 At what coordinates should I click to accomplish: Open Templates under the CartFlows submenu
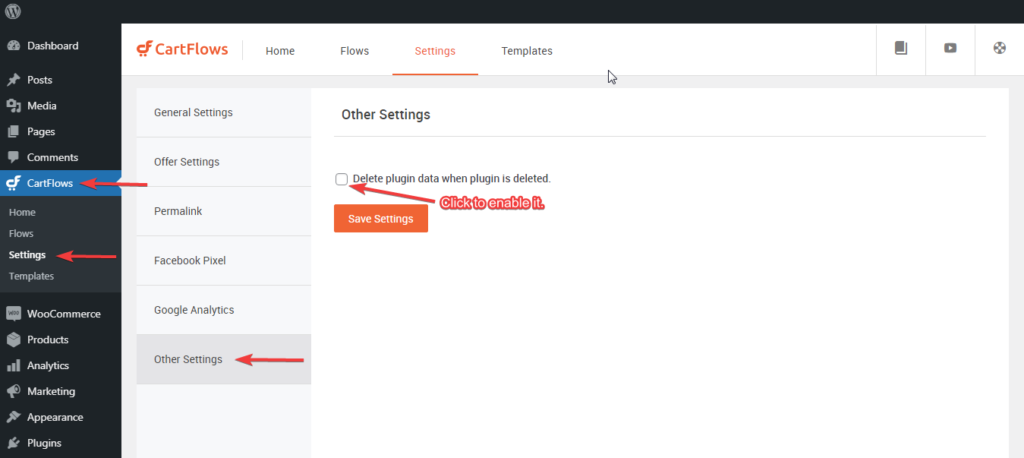coord(31,276)
